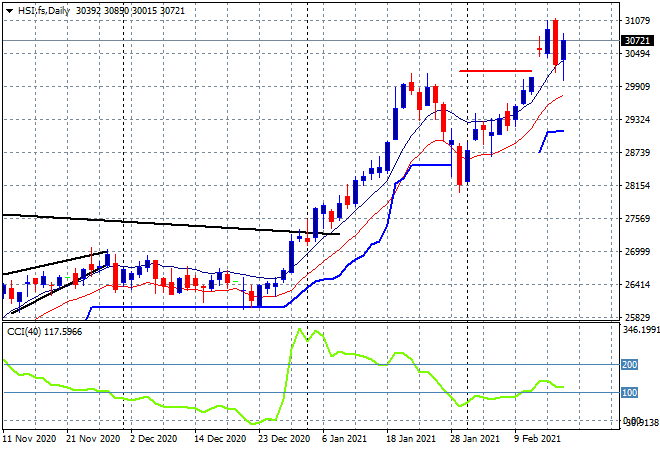This screenshot has height=450, width=660.
Task: Select the 29909 price axis value
Action: 637,87
